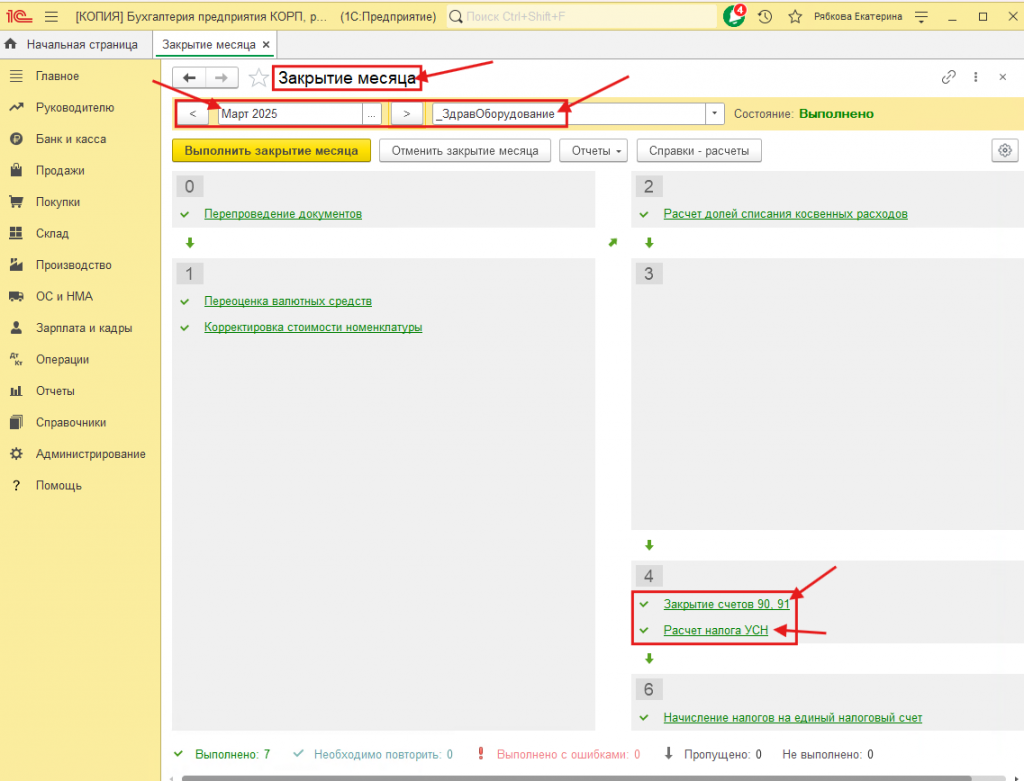Open Расчет налога УСН link

pyautogui.click(x=716, y=630)
